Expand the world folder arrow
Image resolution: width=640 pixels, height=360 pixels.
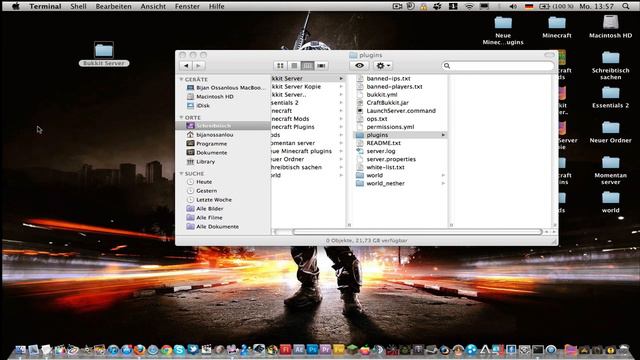tap(443, 176)
